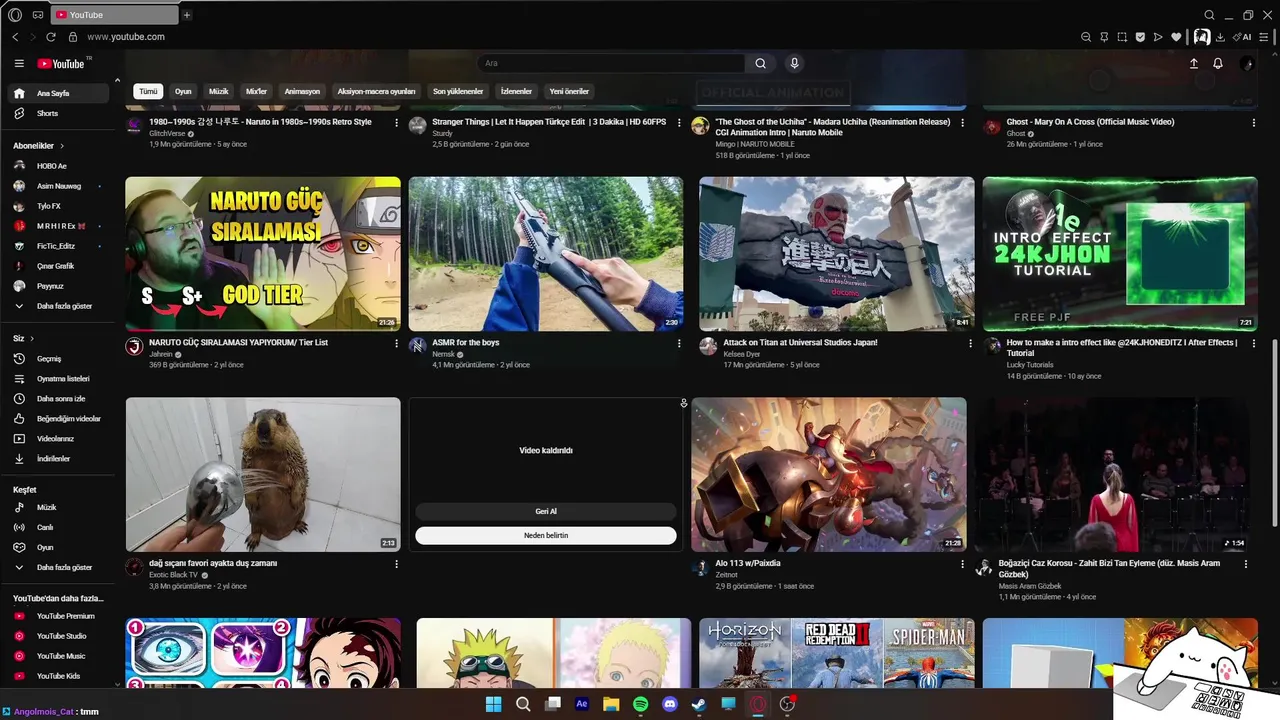Select the Aksiyon-macera oyunları chip
The height and width of the screenshot is (720, 1280).
(376, 91)
